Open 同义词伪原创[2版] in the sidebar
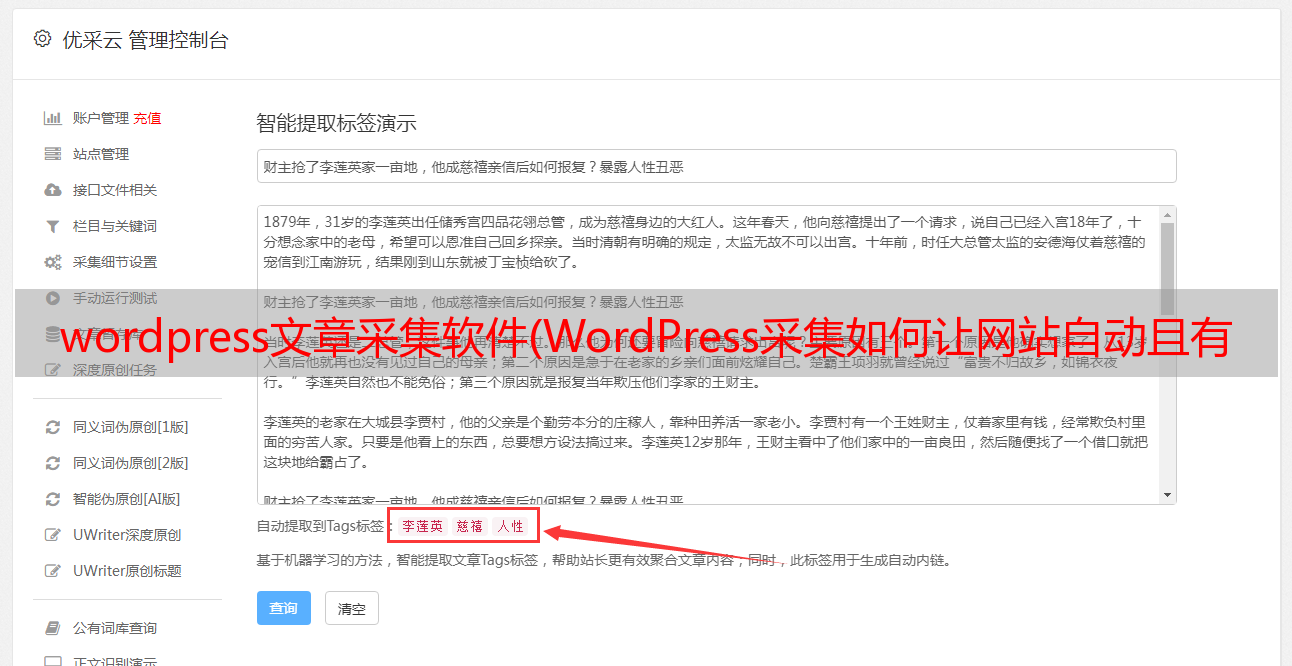Image resolution: width=1292 pixels, height=666 pixels. (x=130, y=463)
